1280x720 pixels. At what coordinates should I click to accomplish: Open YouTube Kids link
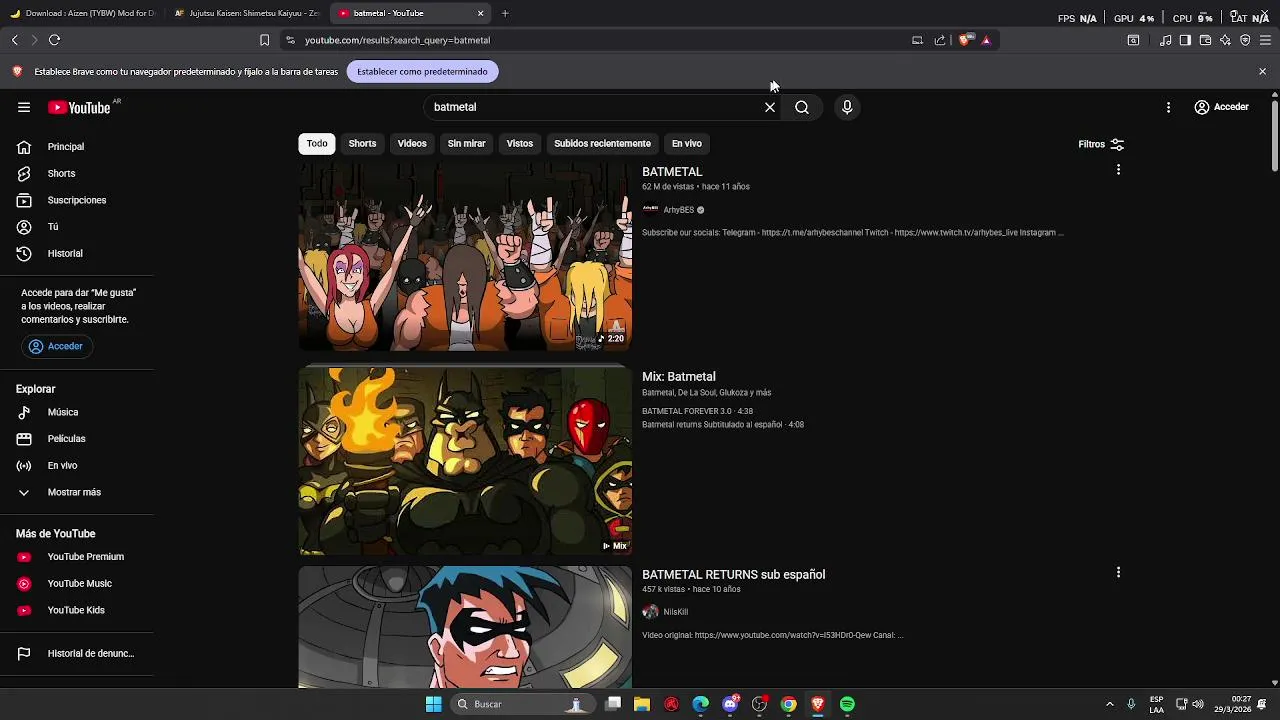pos(76,610)
